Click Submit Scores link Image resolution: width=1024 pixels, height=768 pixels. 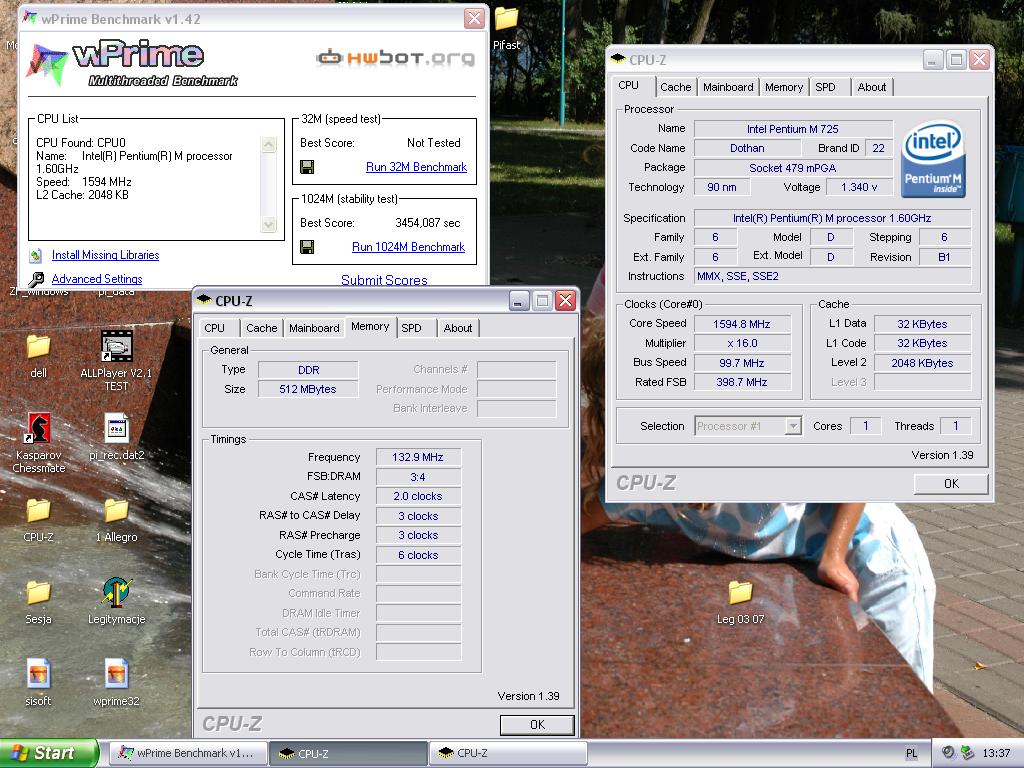(x=384, y=280)
